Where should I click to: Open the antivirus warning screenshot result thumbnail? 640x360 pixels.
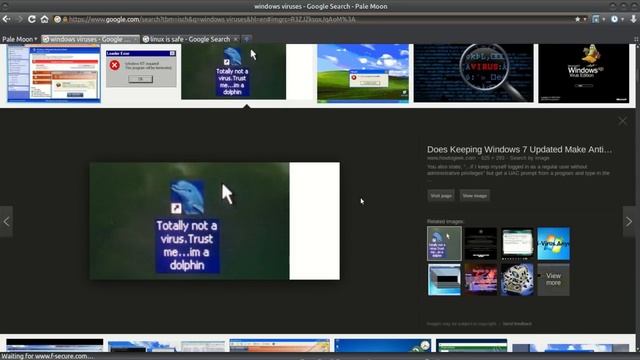tap(54, 73)
